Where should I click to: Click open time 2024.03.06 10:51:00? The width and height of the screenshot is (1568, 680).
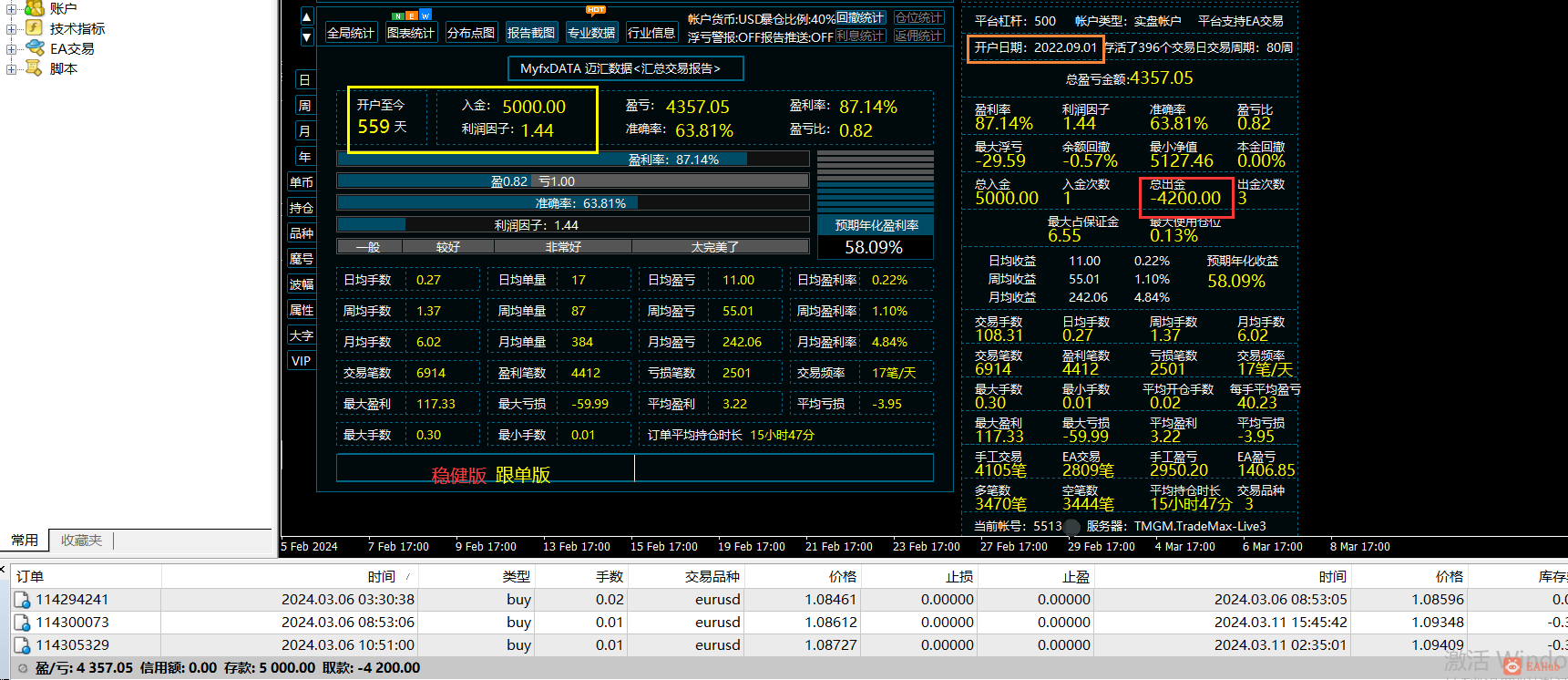(x=348, y=645)
